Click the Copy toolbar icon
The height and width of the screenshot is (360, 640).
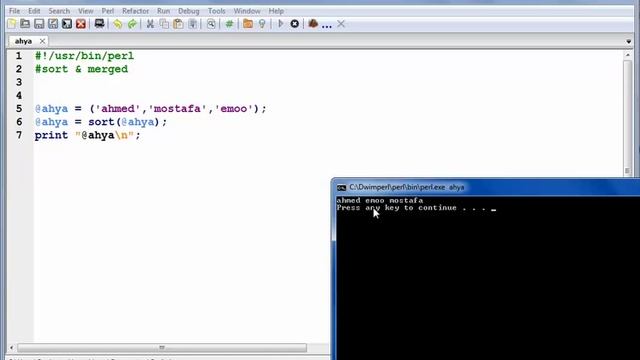(164, 24)
